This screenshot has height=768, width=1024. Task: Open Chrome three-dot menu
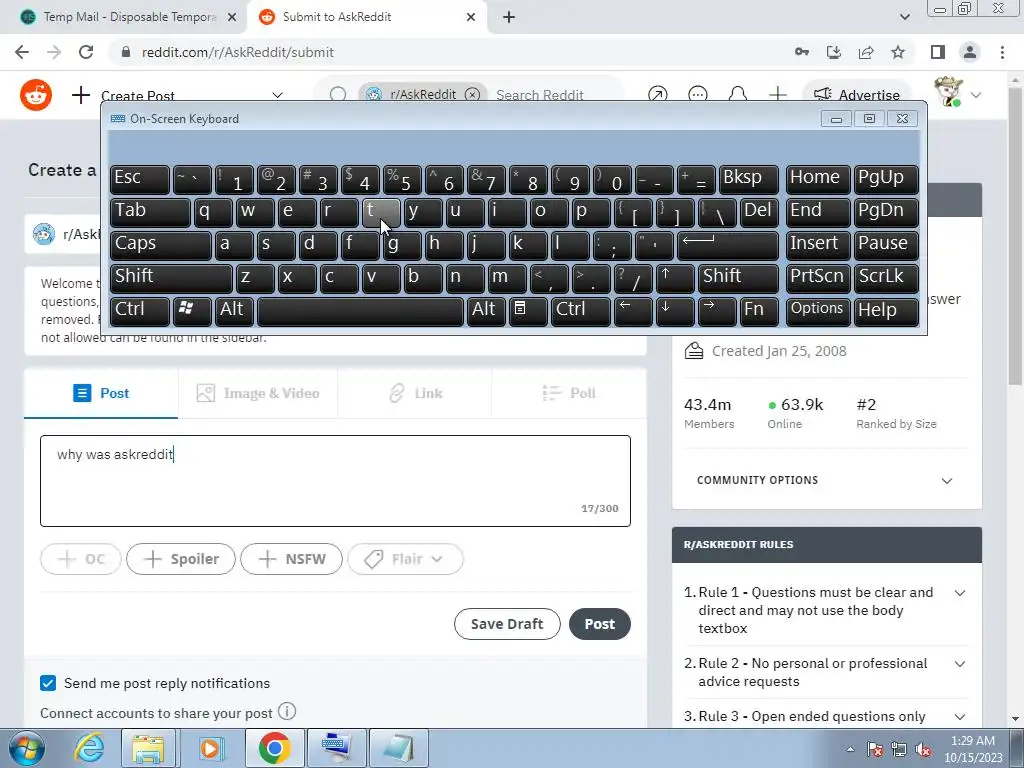click(1002, 52)
